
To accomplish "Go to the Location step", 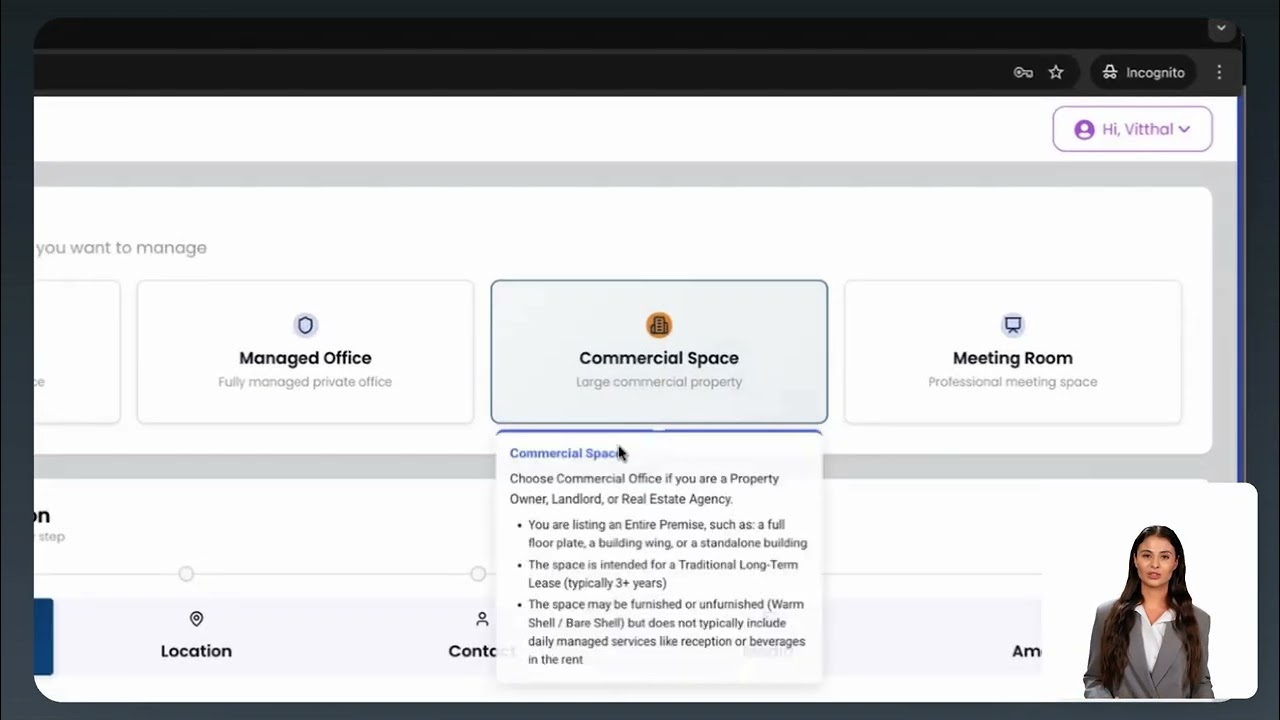I will pos(196,636).
